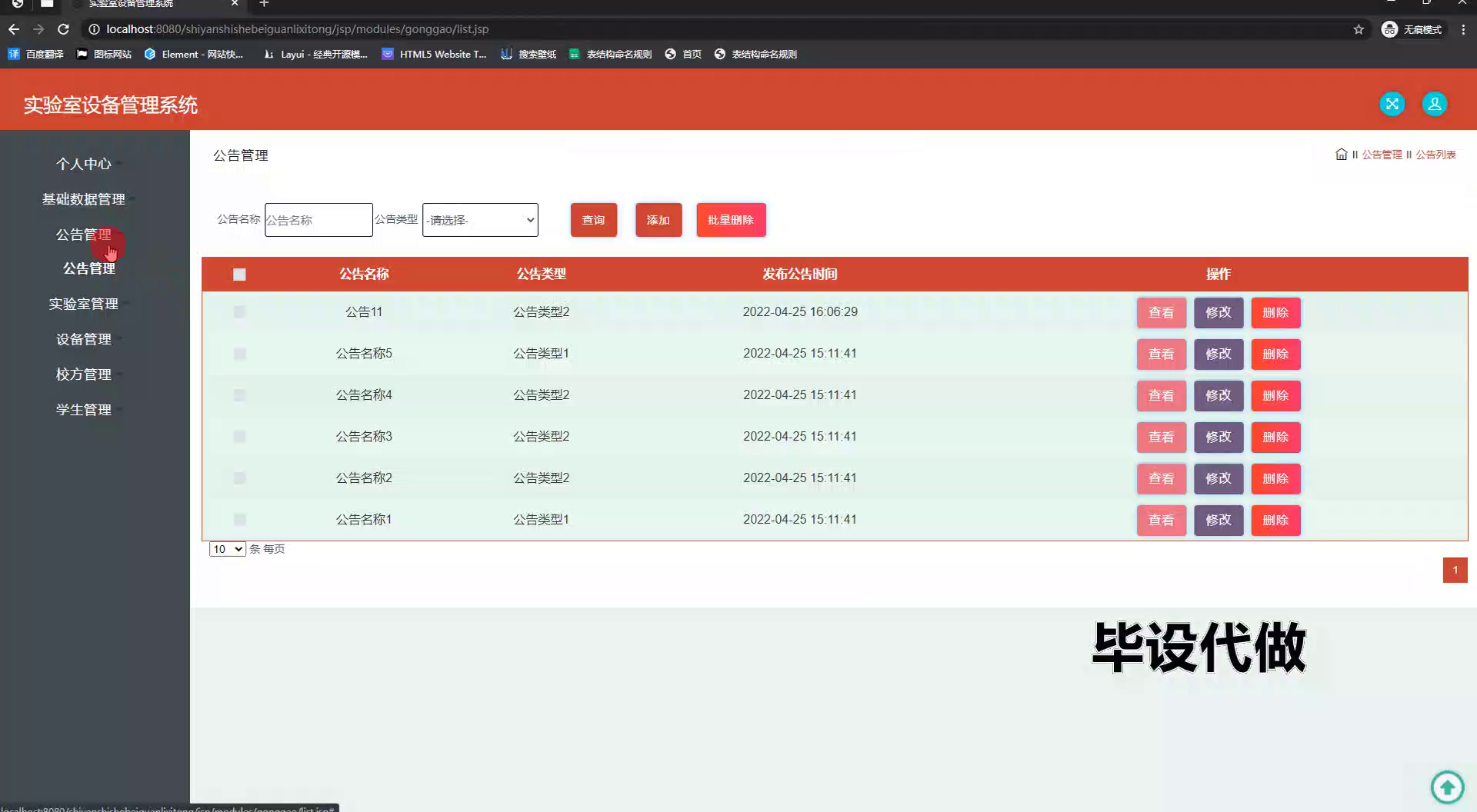Screen dimensions: 1477x812
Task: Click the 查询 search button
Action: click(594, 220)
